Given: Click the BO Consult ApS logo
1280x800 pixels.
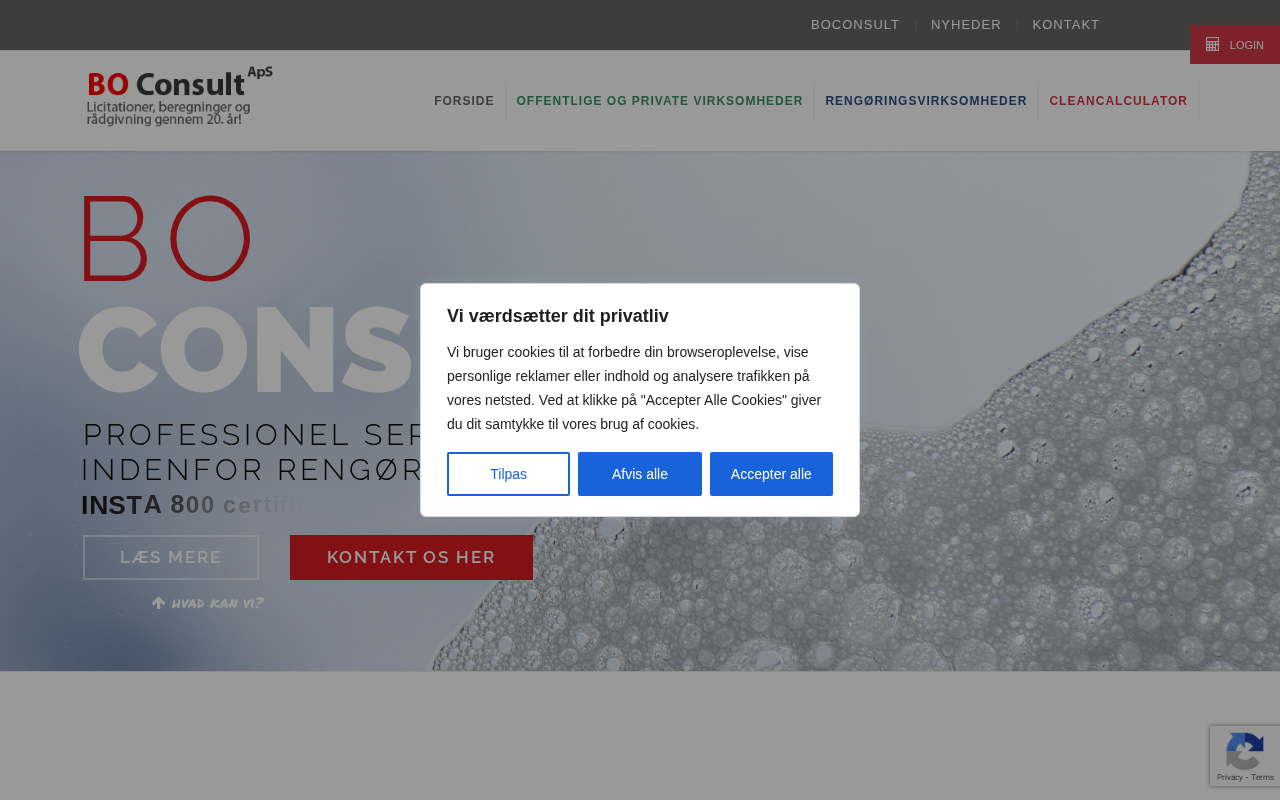Looking at the screenshot, I should (180, 96).
